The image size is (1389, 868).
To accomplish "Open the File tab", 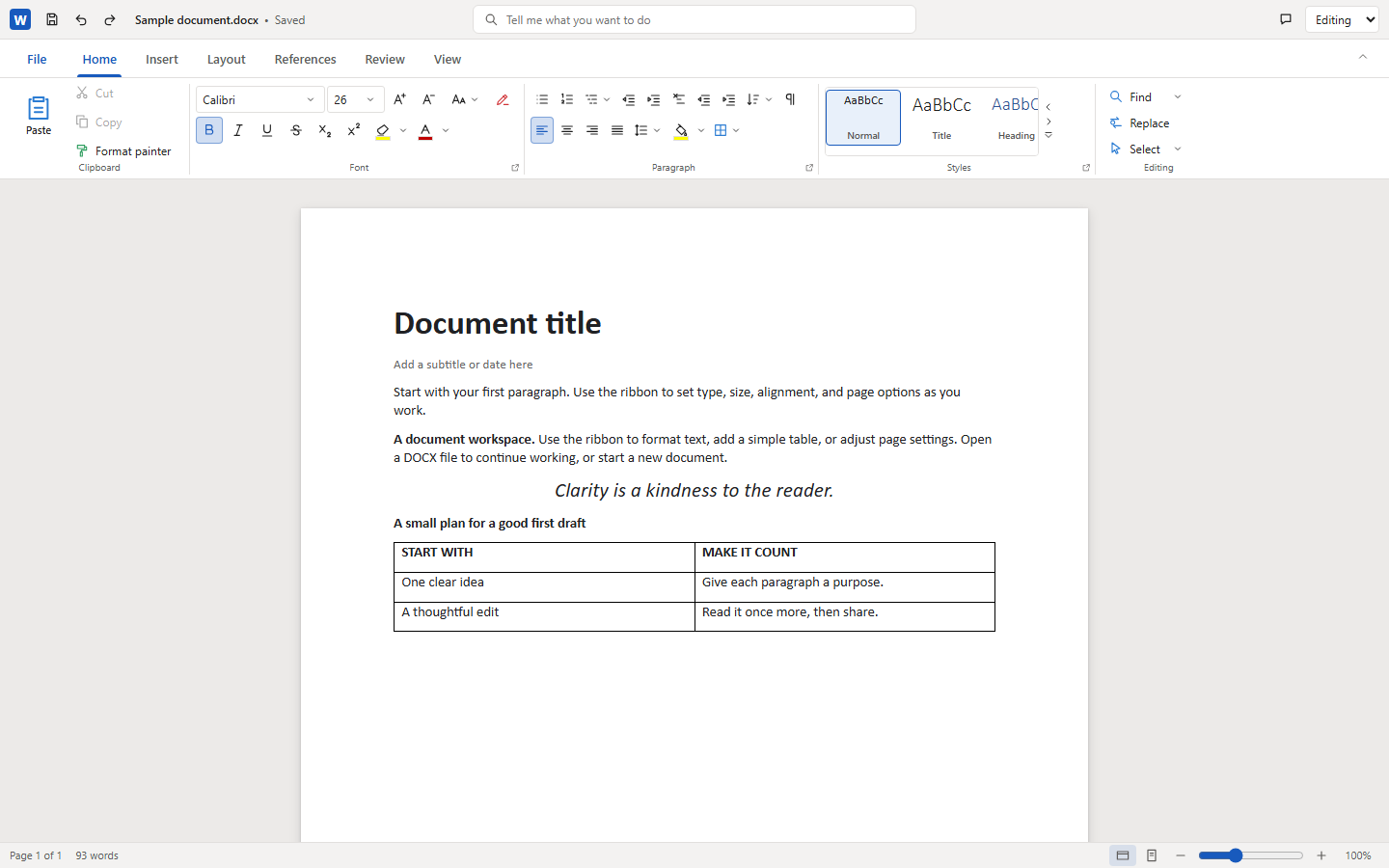I will tap(37, 59).
